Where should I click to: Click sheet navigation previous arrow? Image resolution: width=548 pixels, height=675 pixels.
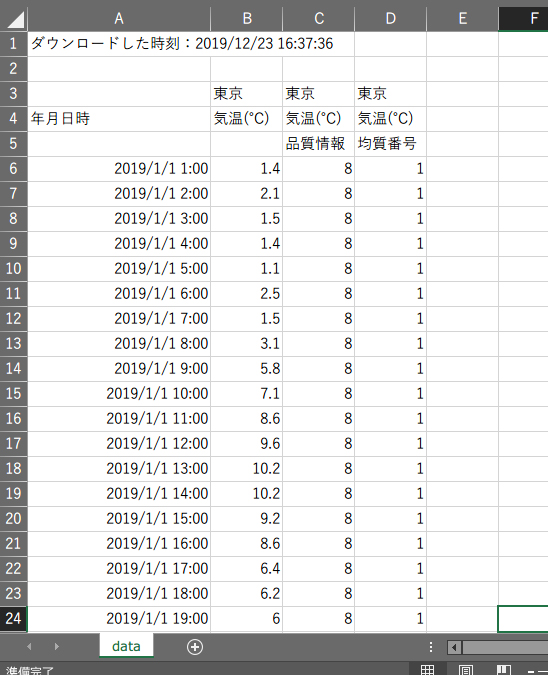29,647
